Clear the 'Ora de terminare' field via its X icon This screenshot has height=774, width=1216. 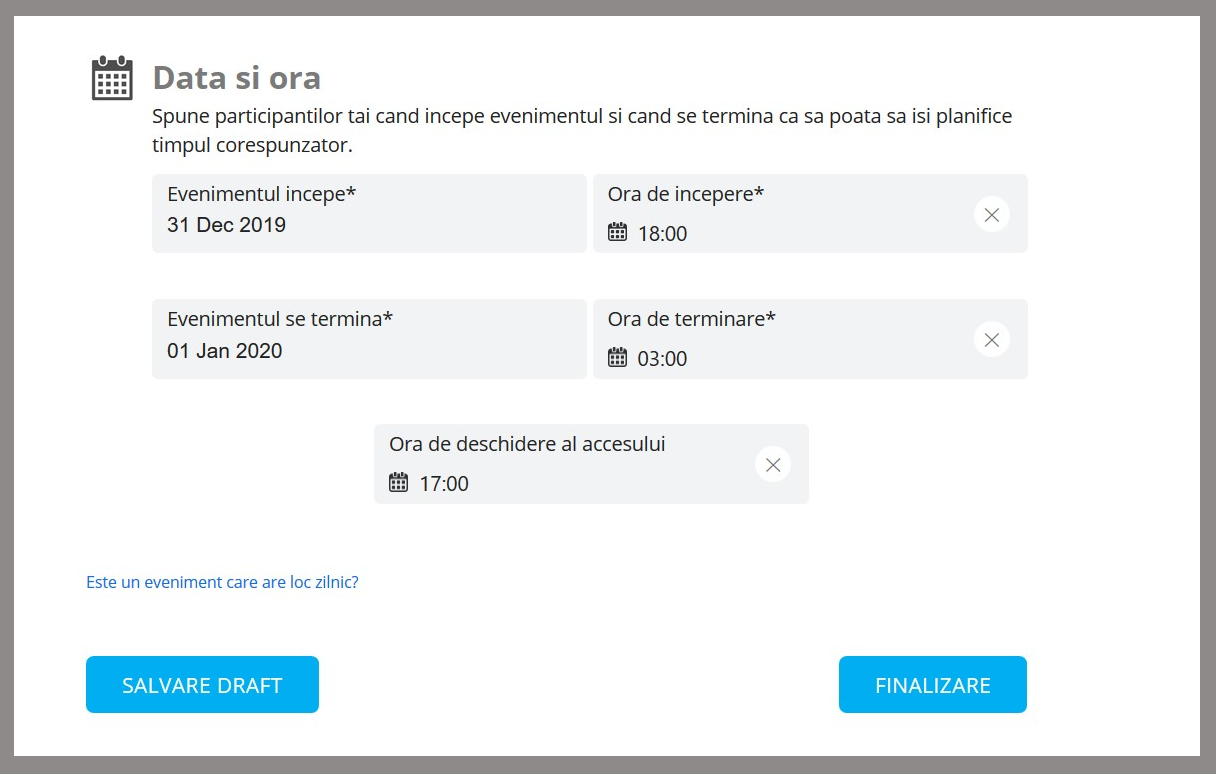tap(991, 339)
